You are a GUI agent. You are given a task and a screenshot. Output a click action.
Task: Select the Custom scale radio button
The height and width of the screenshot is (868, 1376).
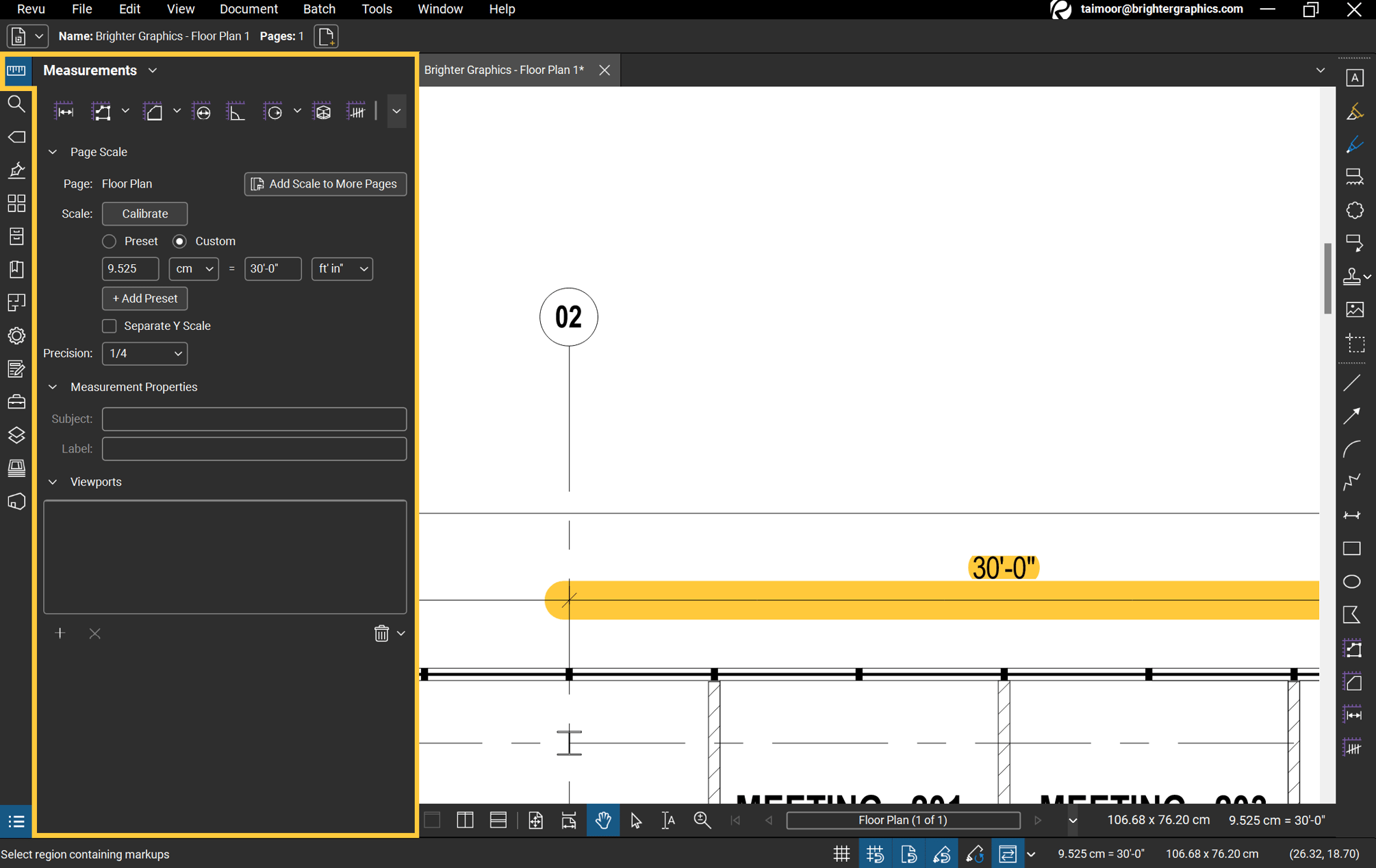[x=179, y=241]
